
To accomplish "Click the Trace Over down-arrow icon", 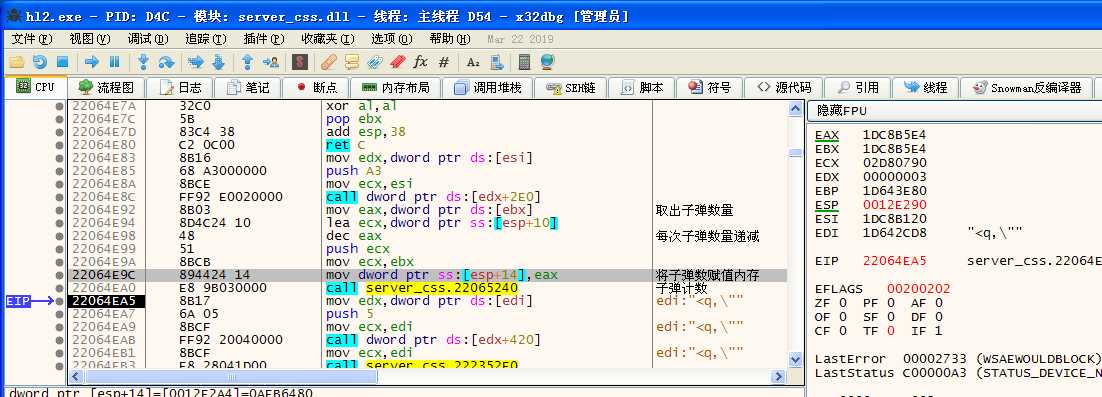I will (218, 62).
